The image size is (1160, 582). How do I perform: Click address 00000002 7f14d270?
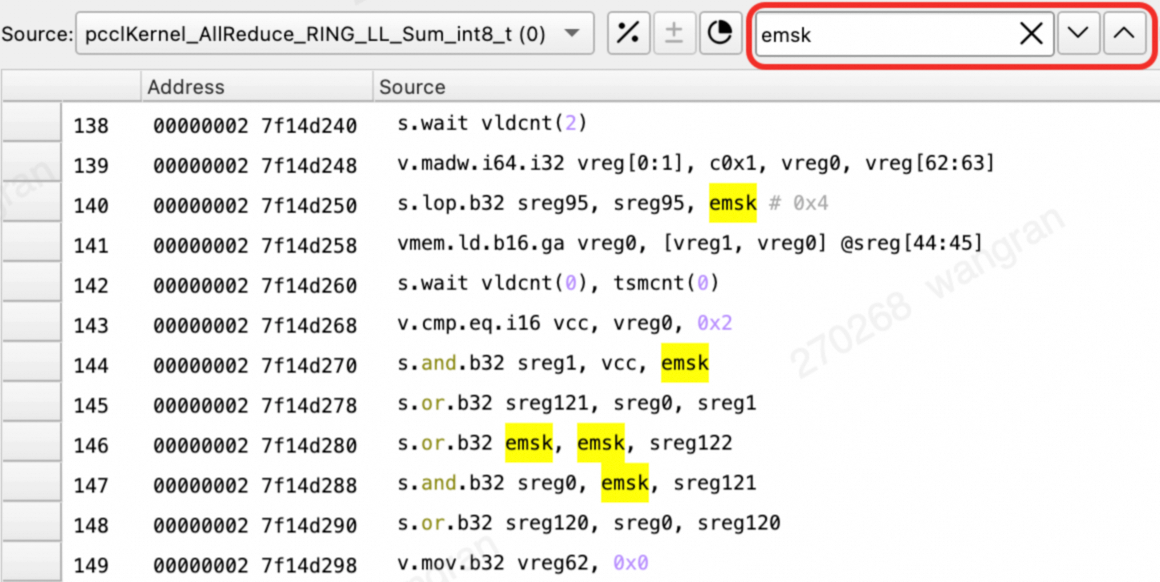[x=255, y=365]
